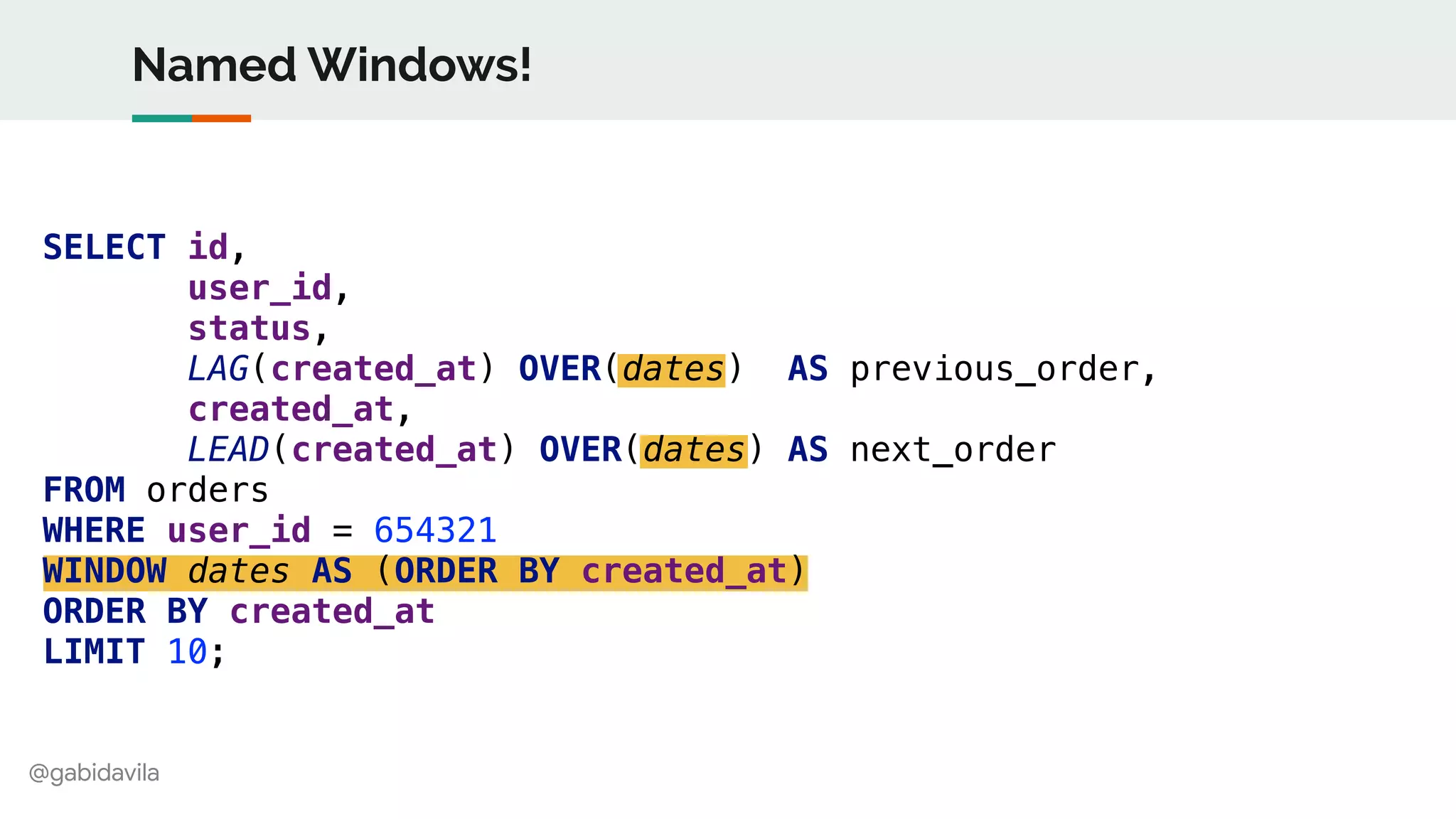Viewport: 1456px width, 819px height.
Task: Click the 'Named Windows!' slide title
Action: point(331,65)
